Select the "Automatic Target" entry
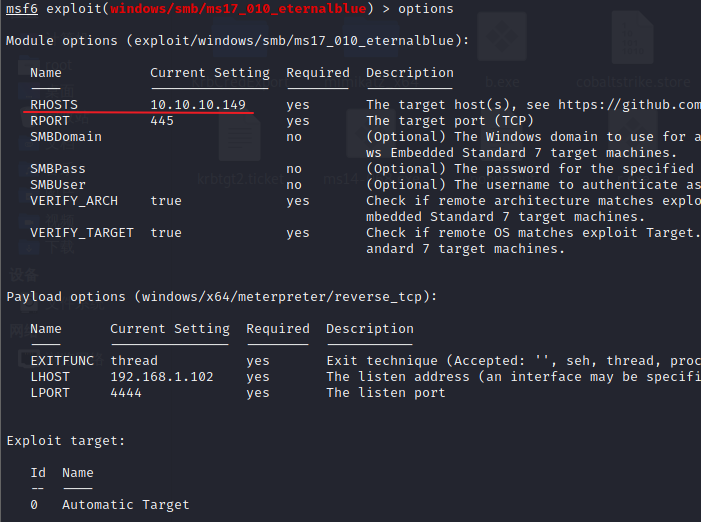 tap(126, 505)
